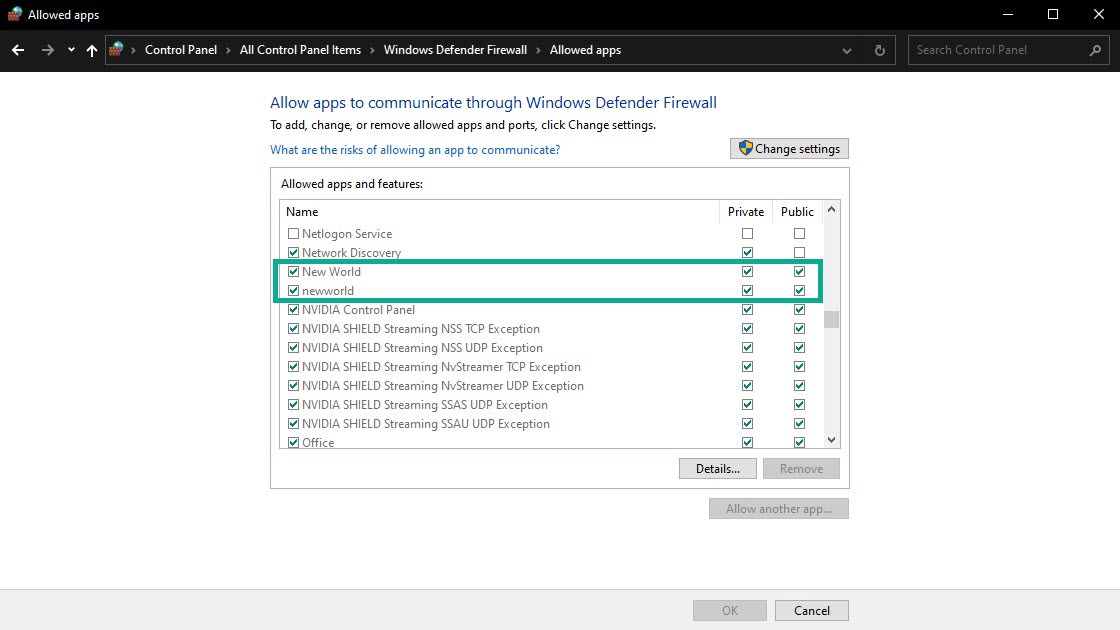
Task: Disable Private access for NVIDIA Control Panel
Action: [747, 309]
